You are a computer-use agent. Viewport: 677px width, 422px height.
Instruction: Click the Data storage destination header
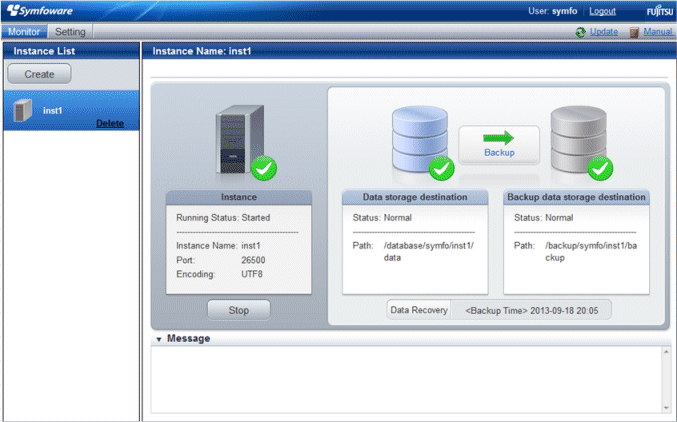[415, 197]
